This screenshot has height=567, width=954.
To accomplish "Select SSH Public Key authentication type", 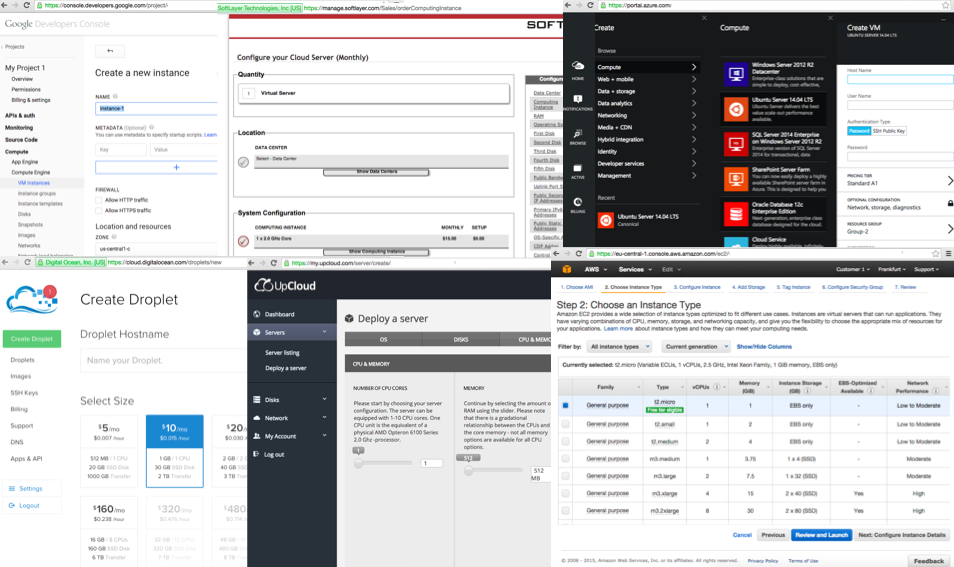I will tap(889, 131).
